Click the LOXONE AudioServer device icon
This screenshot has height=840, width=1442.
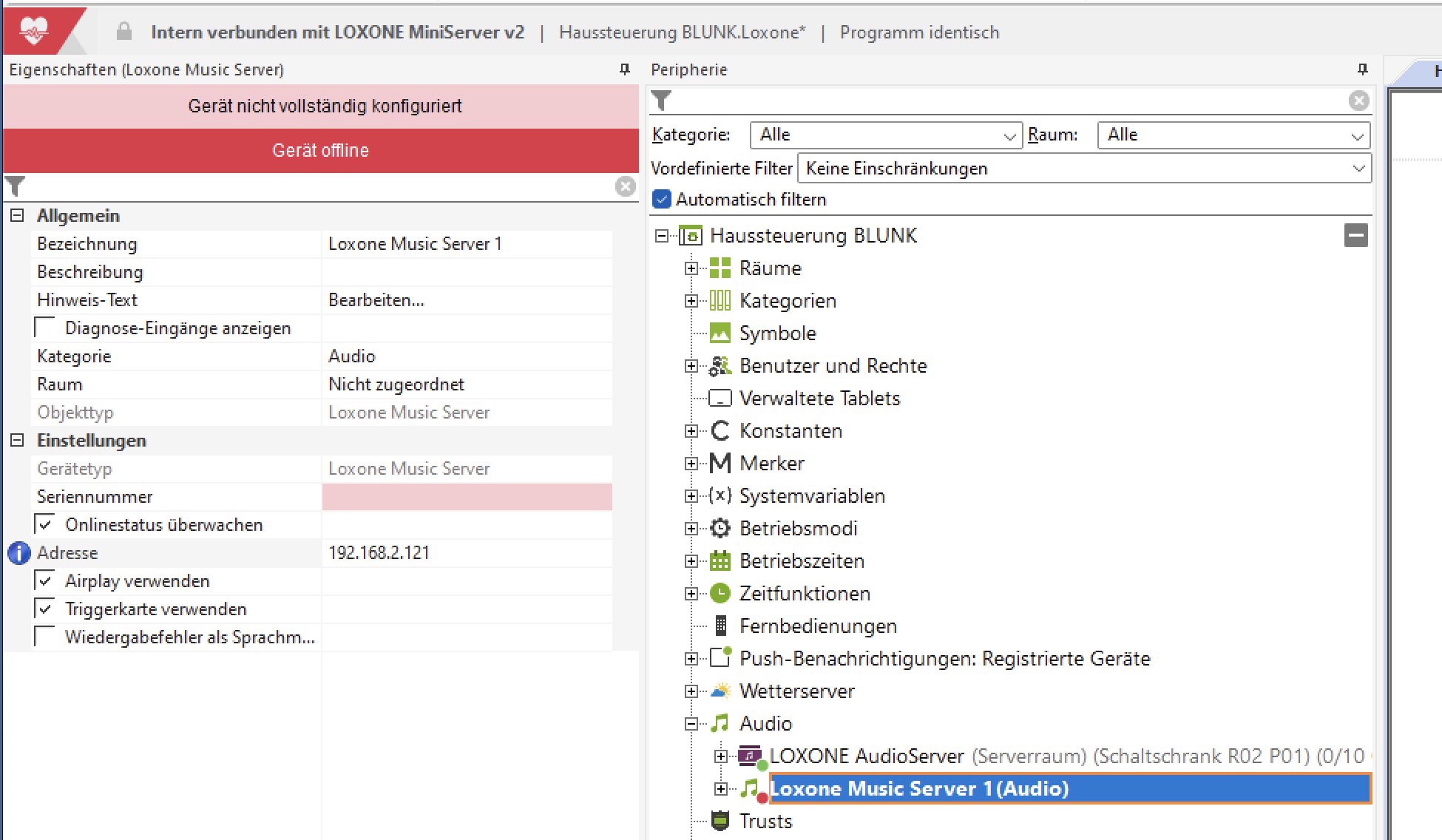[x=751, y=756]
